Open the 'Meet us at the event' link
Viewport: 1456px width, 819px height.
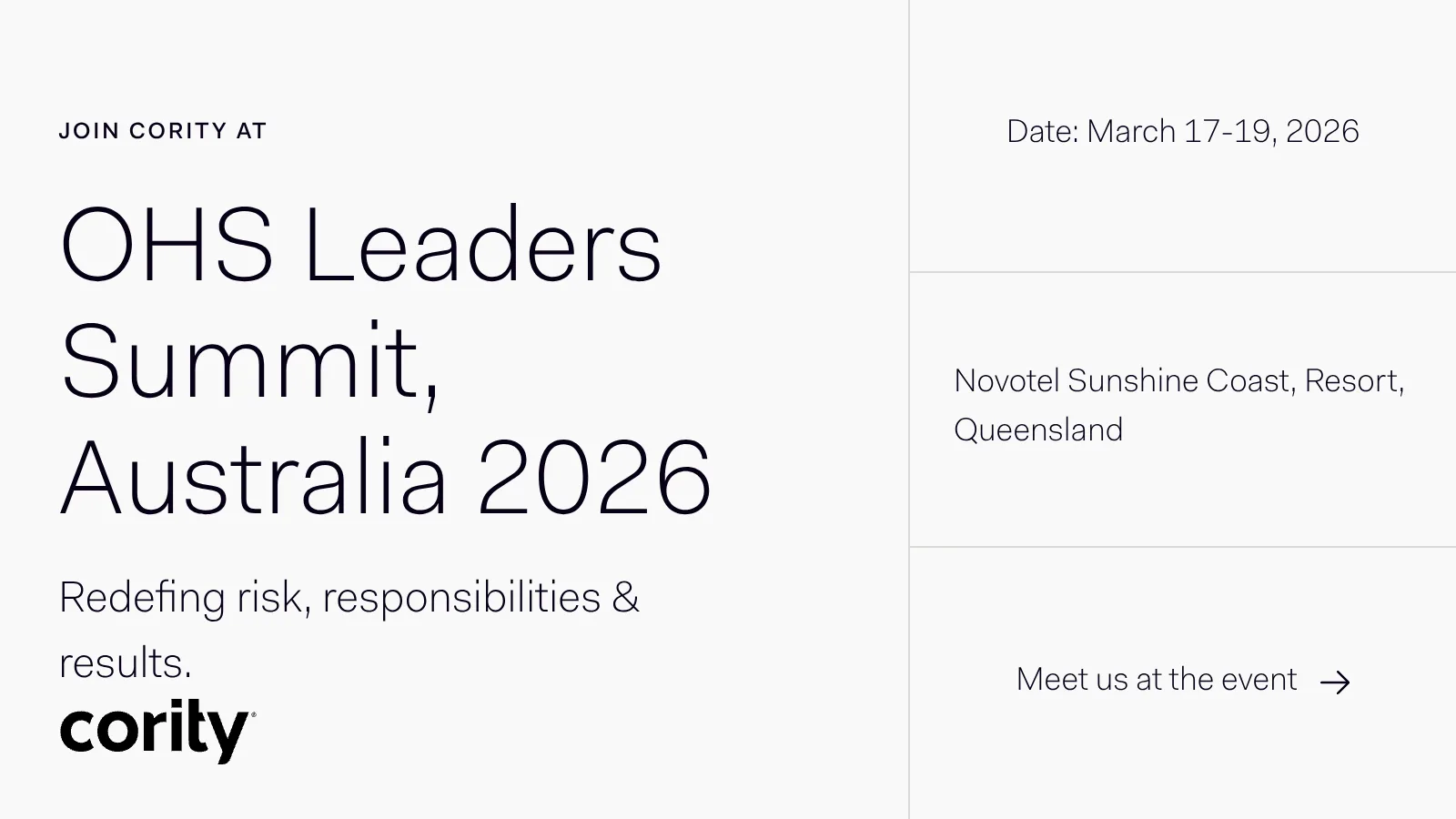1156,680
